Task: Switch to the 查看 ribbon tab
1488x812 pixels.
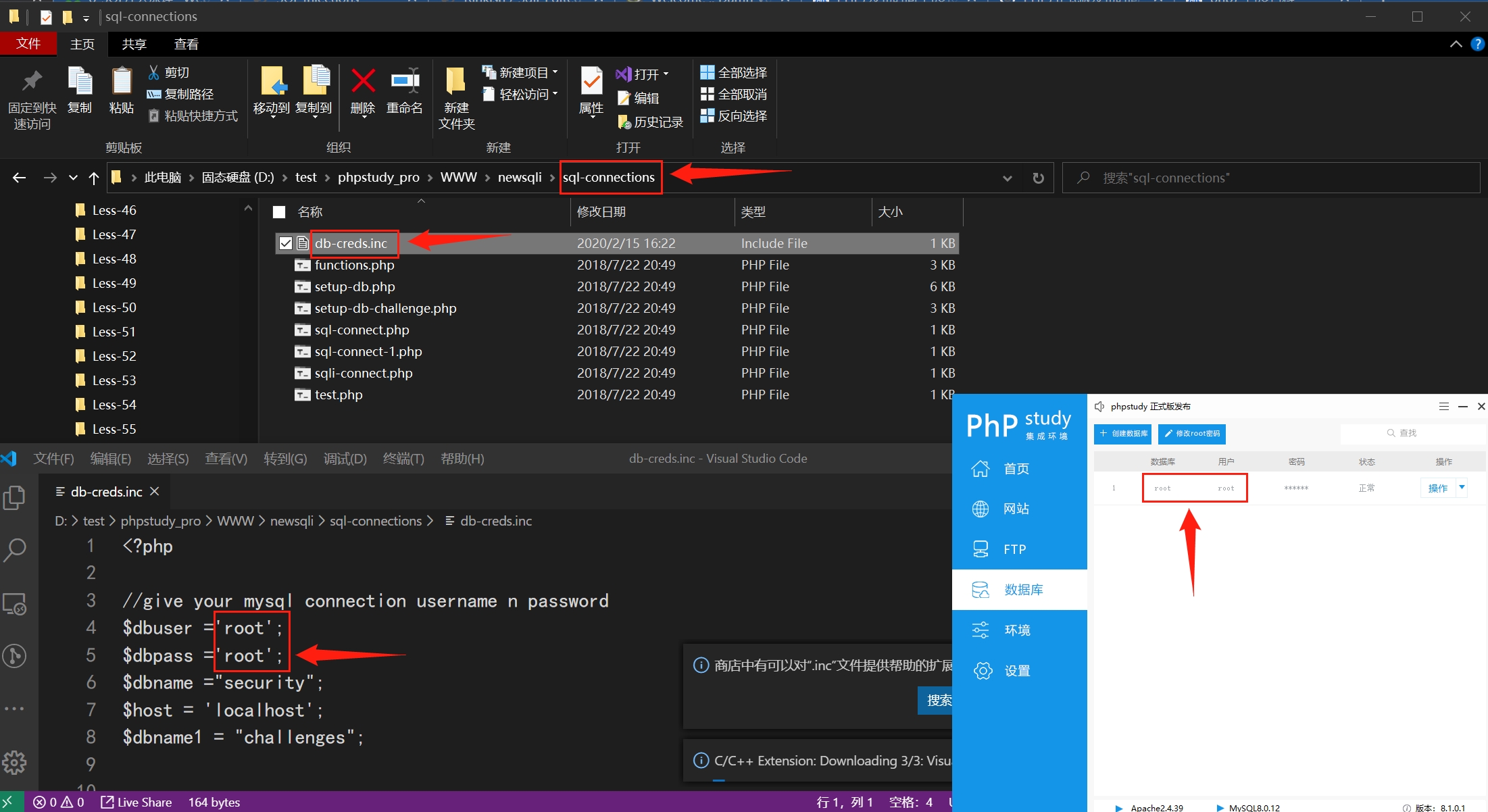Action: click(187, 44)
